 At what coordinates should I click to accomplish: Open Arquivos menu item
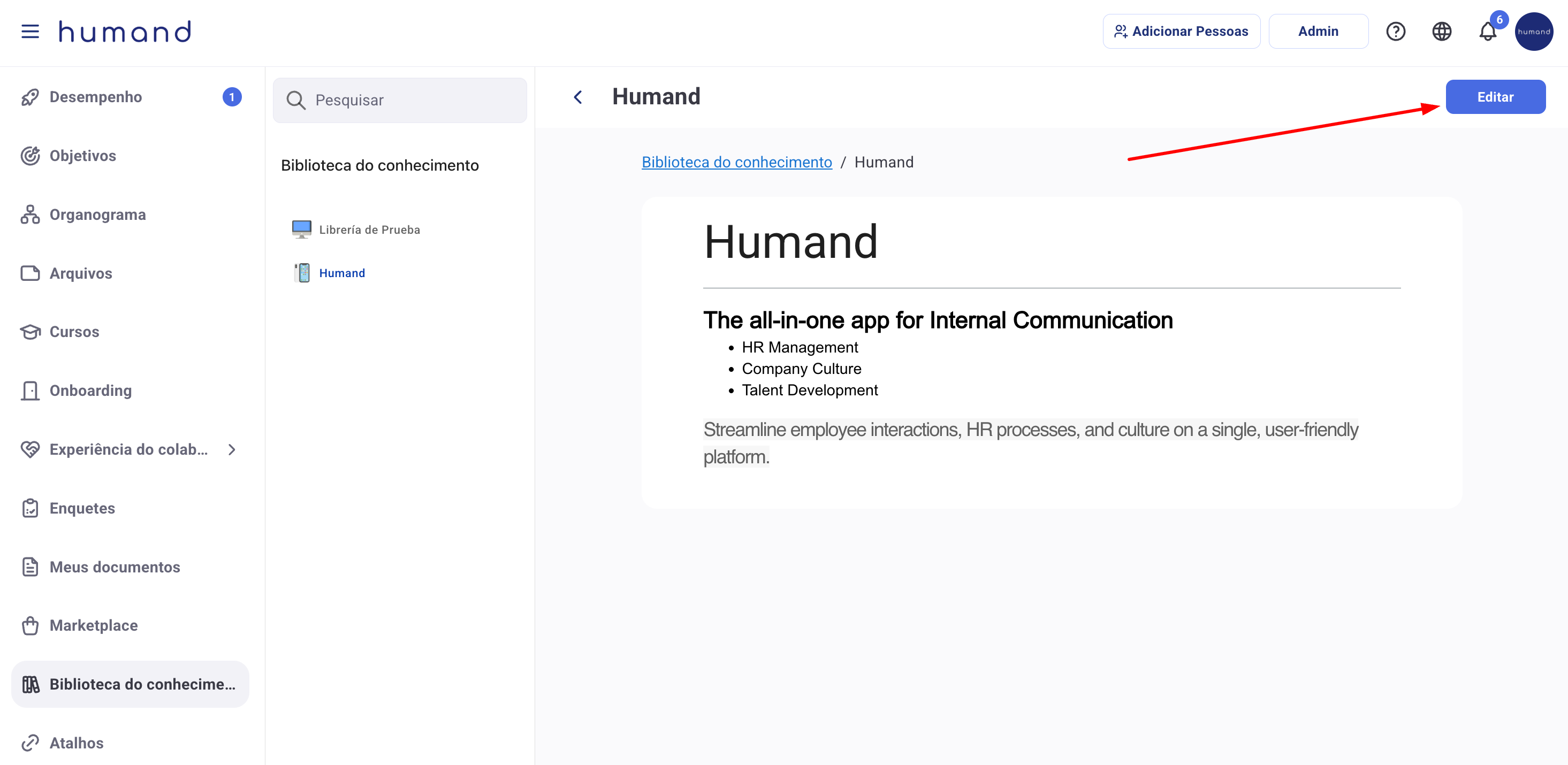point(130,273)
